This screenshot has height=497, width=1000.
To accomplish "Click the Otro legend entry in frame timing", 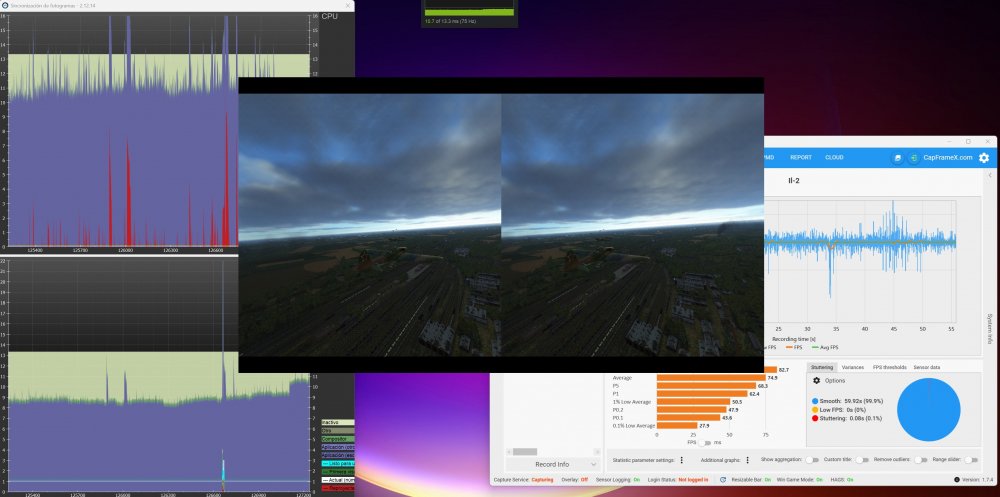I will 338,431.
